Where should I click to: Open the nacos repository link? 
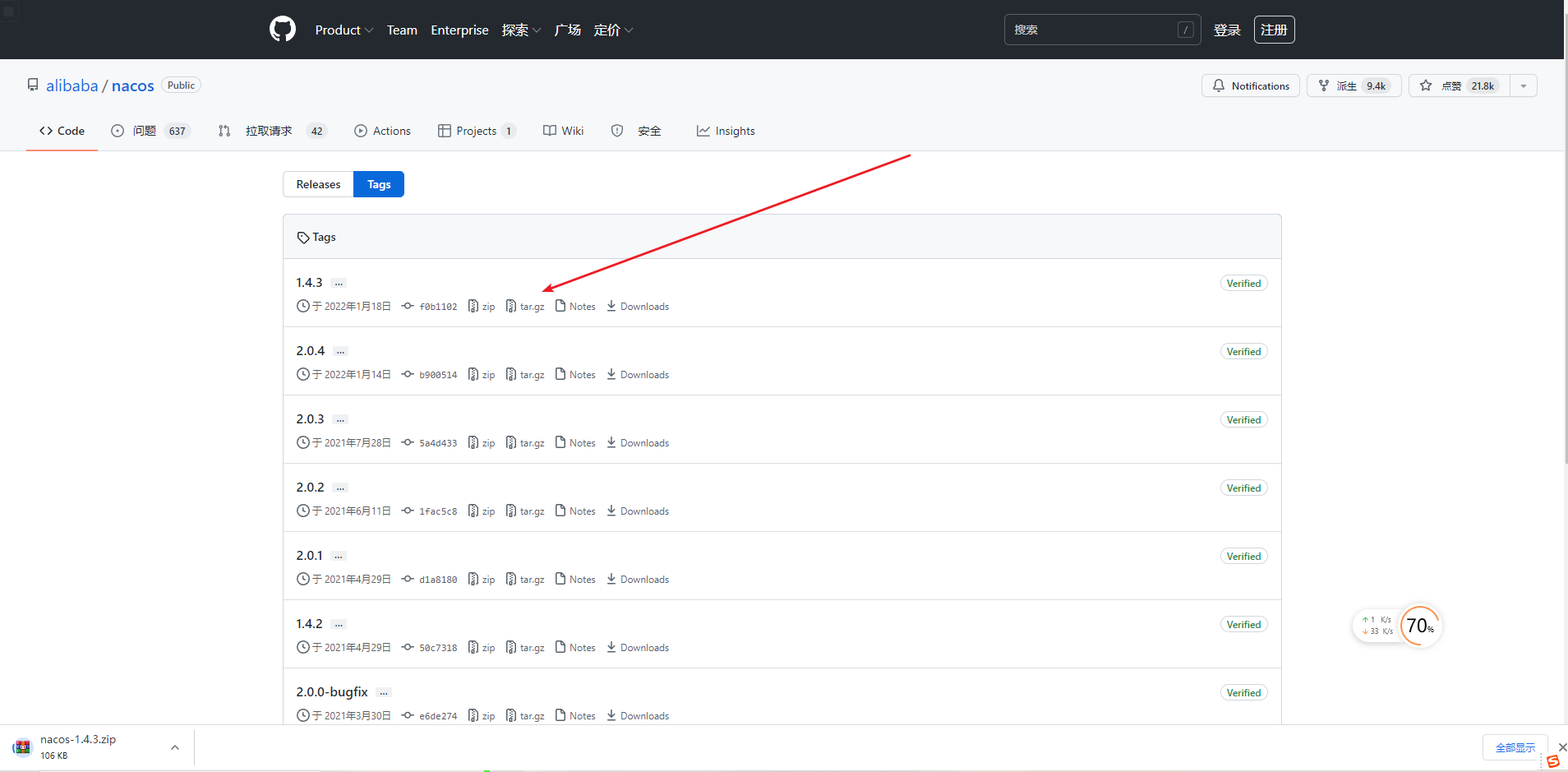pyautogui.click(x=133, y=86)
